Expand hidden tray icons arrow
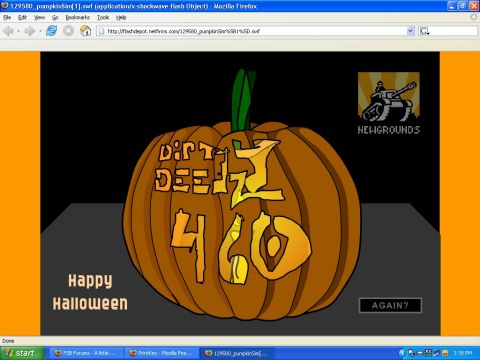 (x=402, y=353)
